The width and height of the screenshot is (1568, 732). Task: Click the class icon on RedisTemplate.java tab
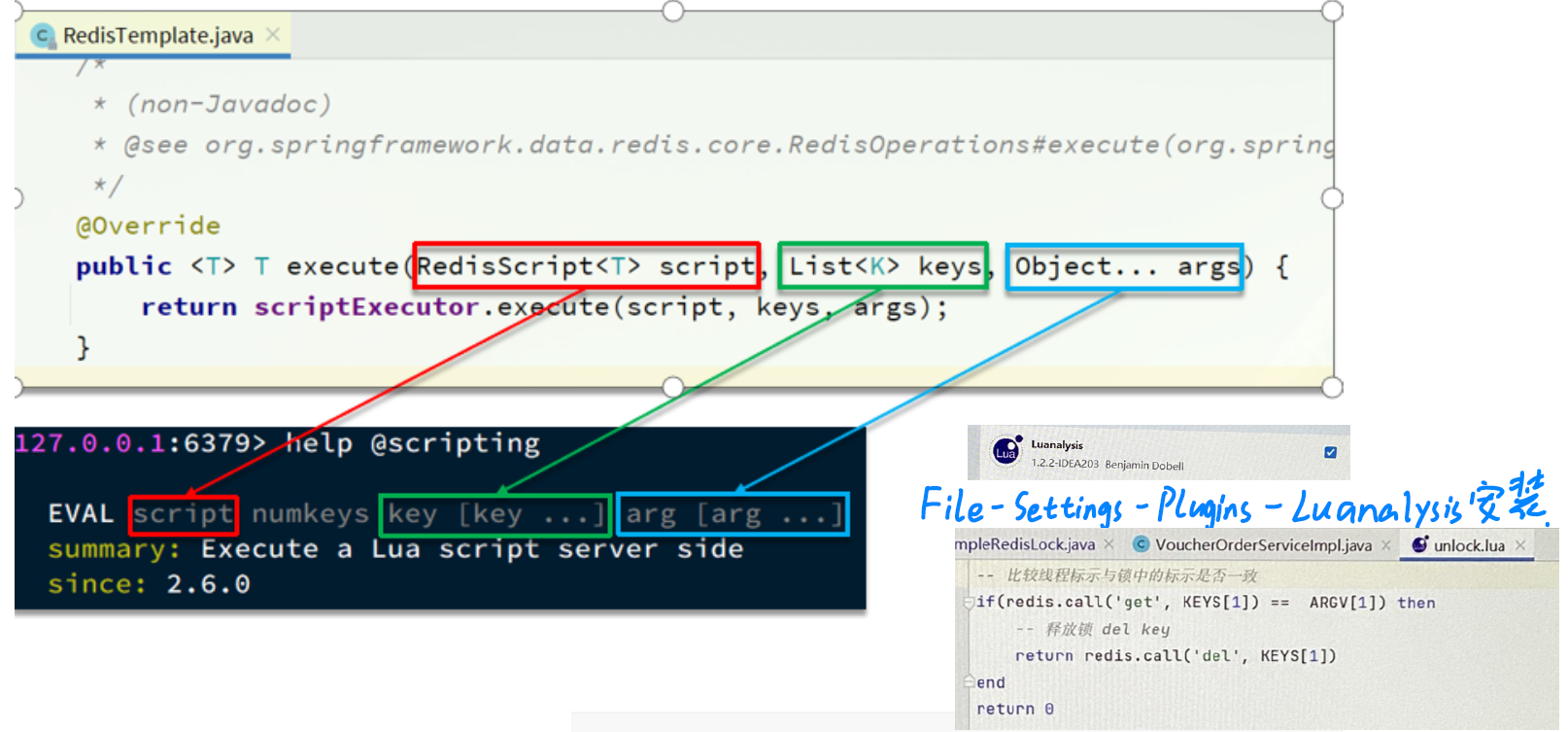42,36
